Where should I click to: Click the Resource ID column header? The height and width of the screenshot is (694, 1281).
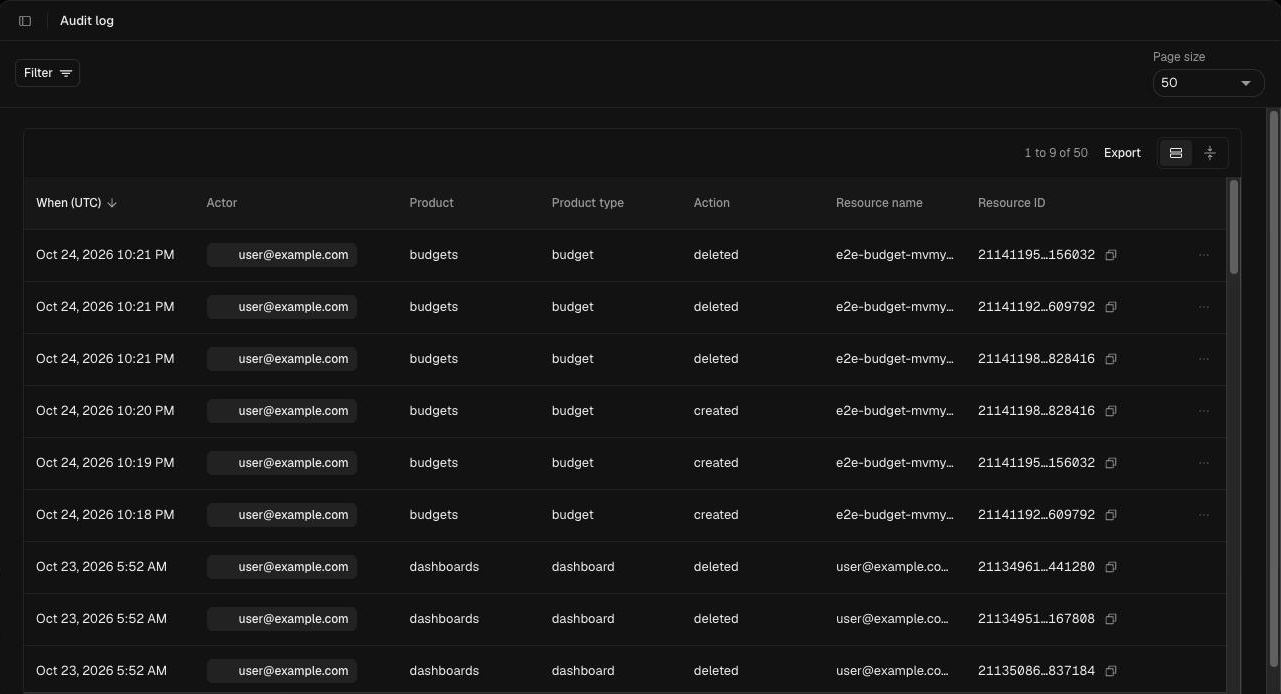[1012, 203]
